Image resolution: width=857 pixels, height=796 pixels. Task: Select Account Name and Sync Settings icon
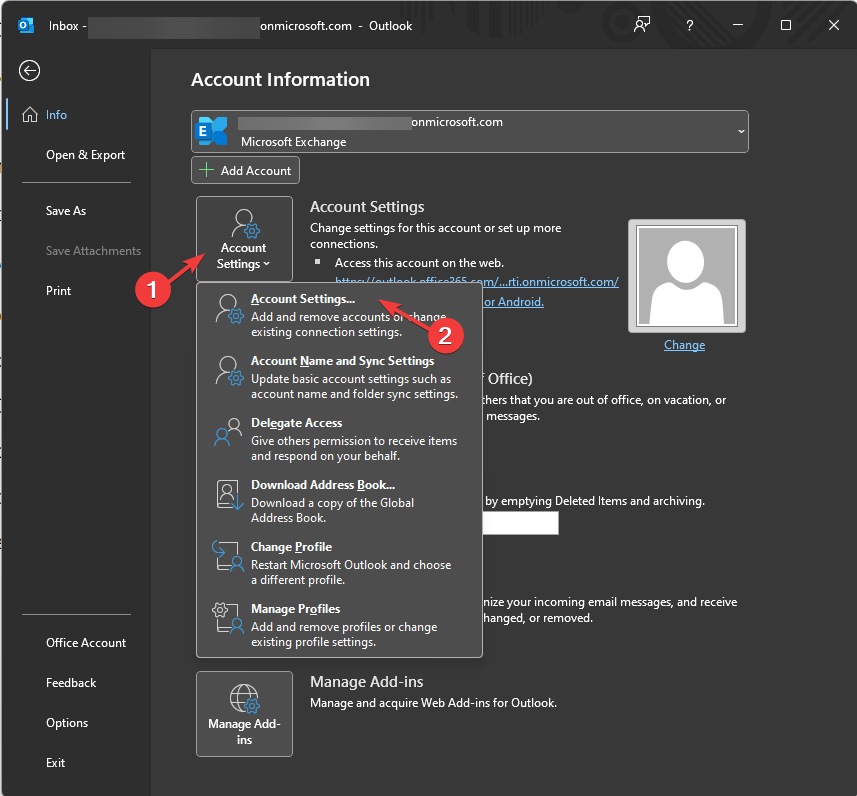click(x=229, y=371)
